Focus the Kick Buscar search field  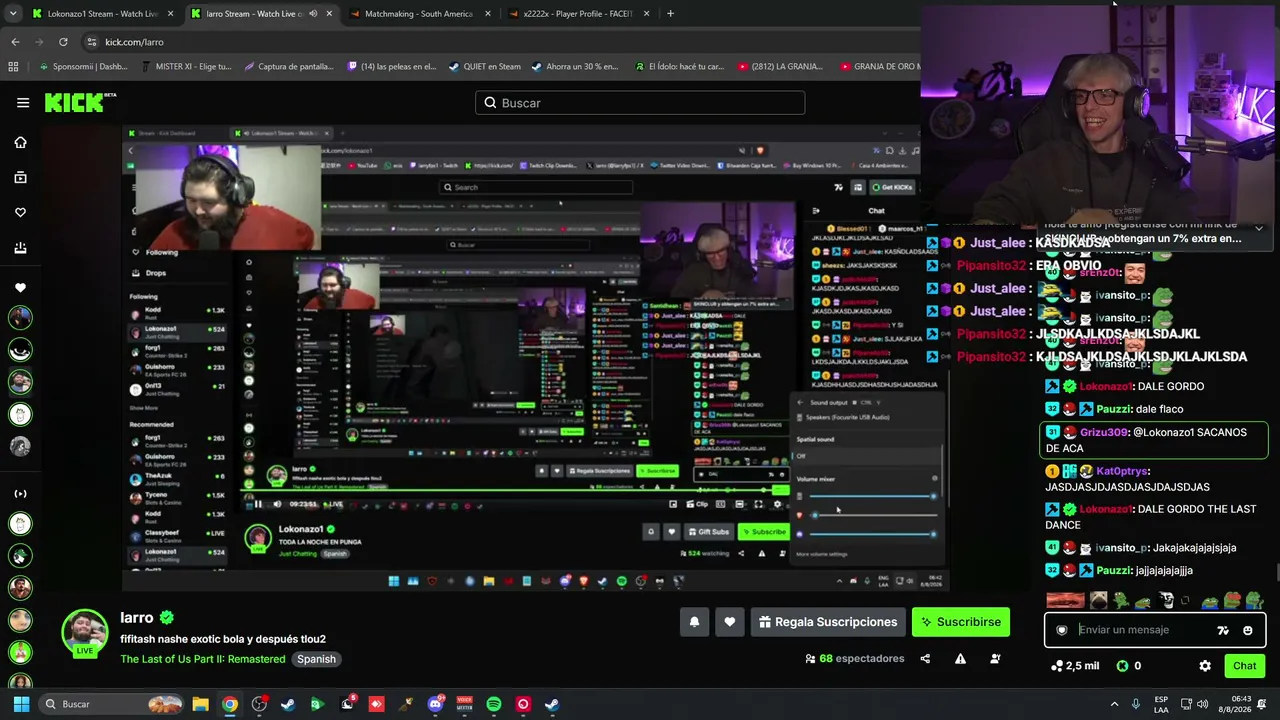point(640,103)
